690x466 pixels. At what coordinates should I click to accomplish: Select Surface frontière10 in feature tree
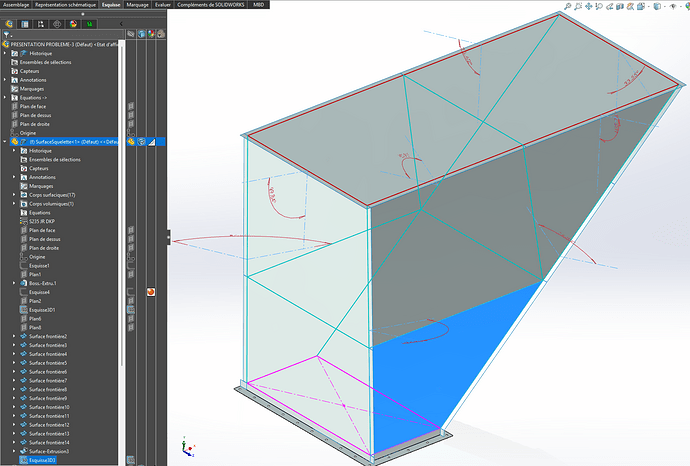pyautogui.click(x=48, y=407)
